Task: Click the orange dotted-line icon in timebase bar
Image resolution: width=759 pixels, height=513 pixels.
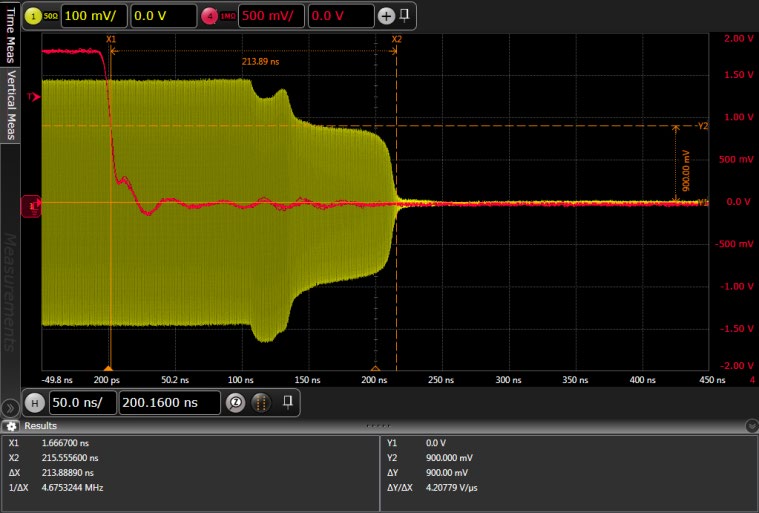Action: tap(260, 403)
